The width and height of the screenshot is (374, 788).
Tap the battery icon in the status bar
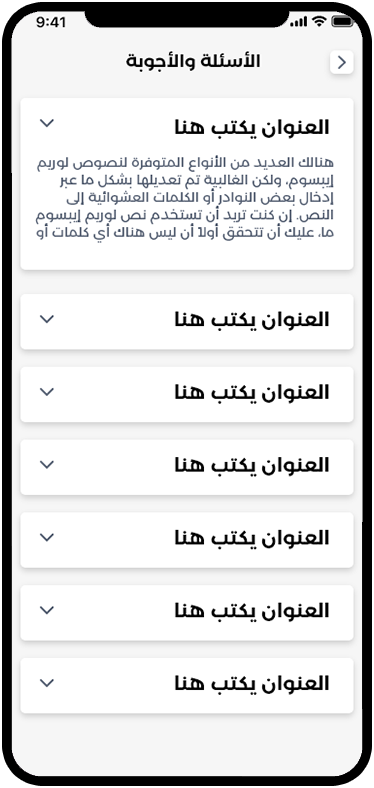coord(343,21)
